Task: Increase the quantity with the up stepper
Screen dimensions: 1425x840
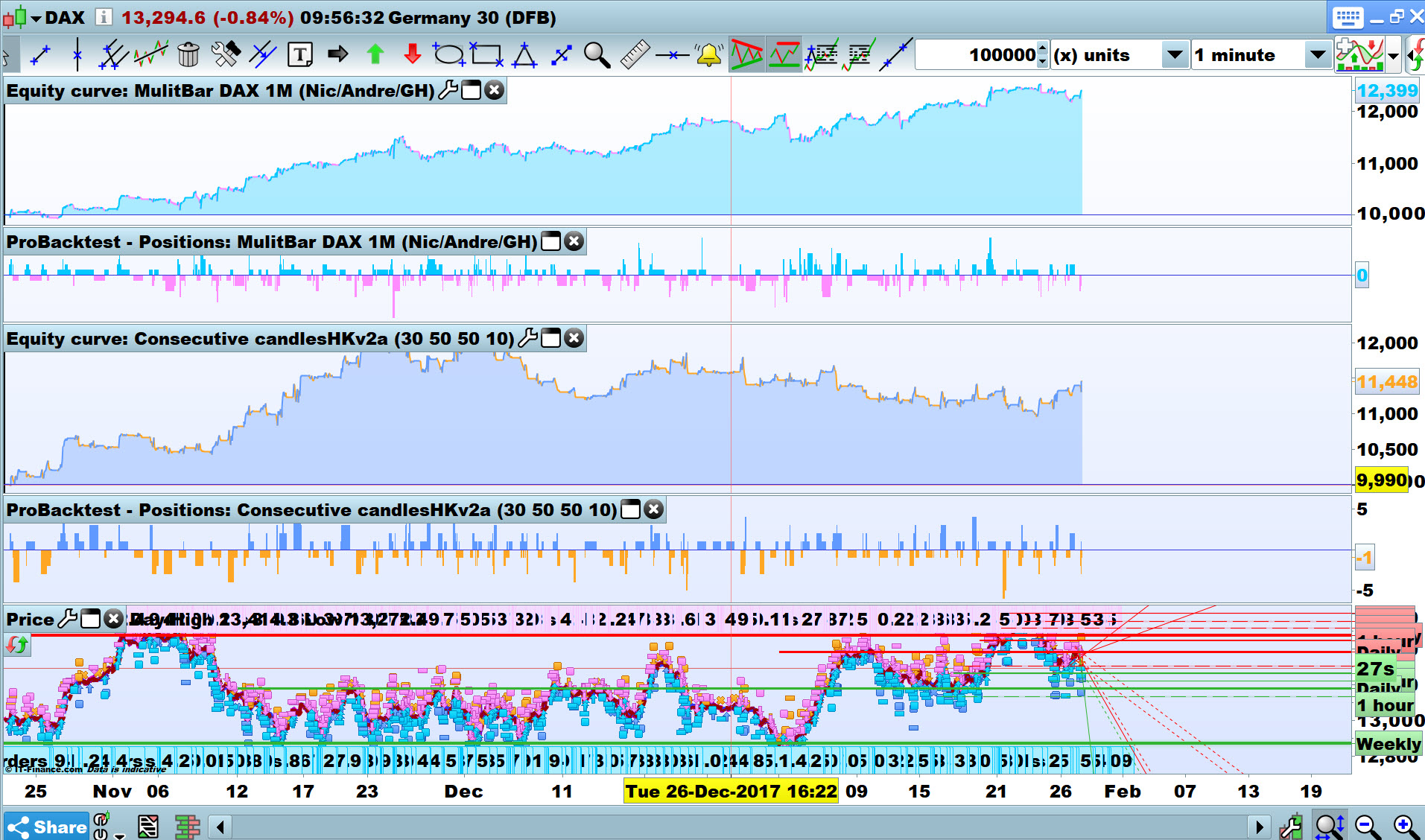Action: pos(1042,48)
